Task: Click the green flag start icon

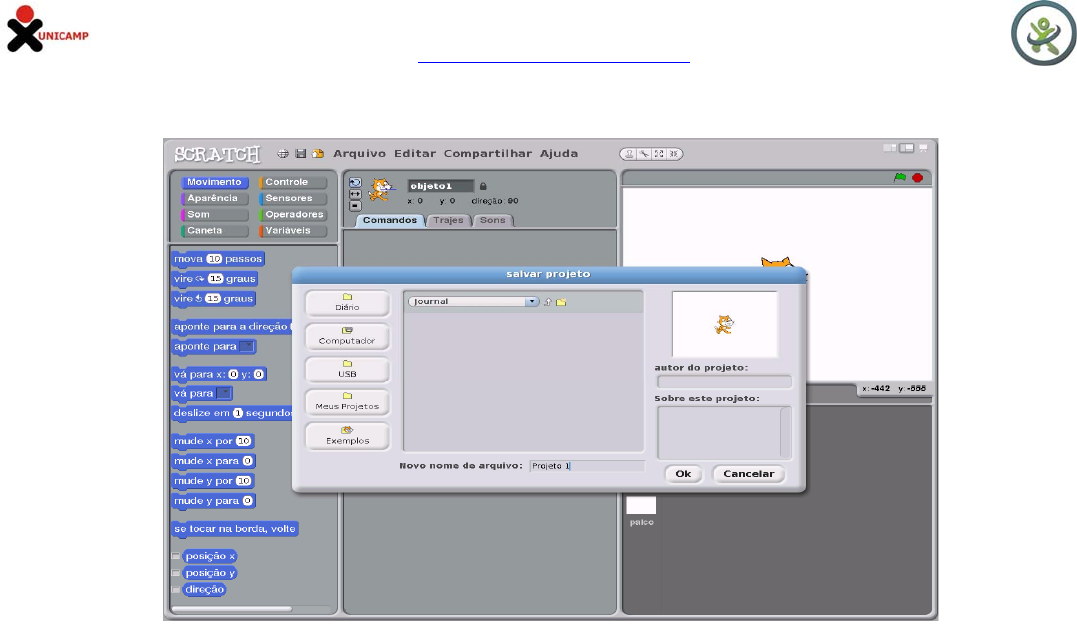Action: (x=900, y=177)
